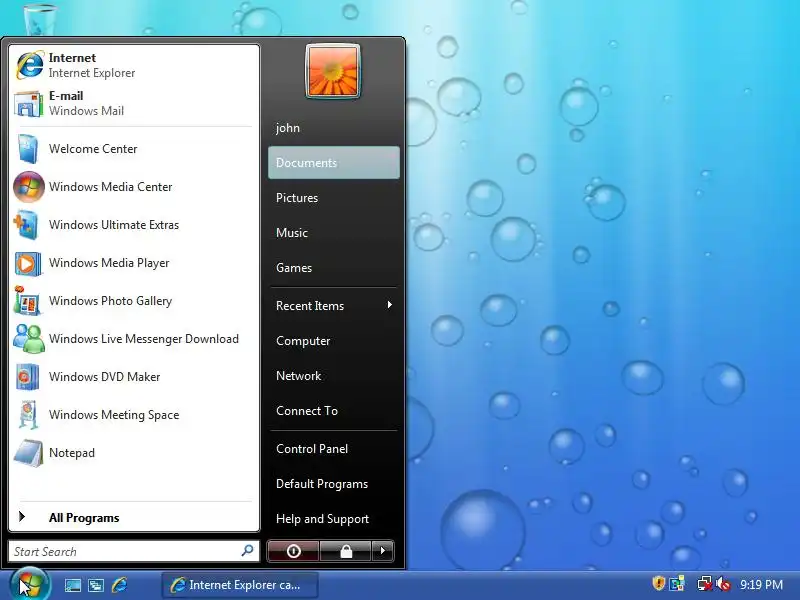Image resolution: width=800 pixels, height=600 pixels.
Task: Open the network status tray icon
Action: click(705, 584)
